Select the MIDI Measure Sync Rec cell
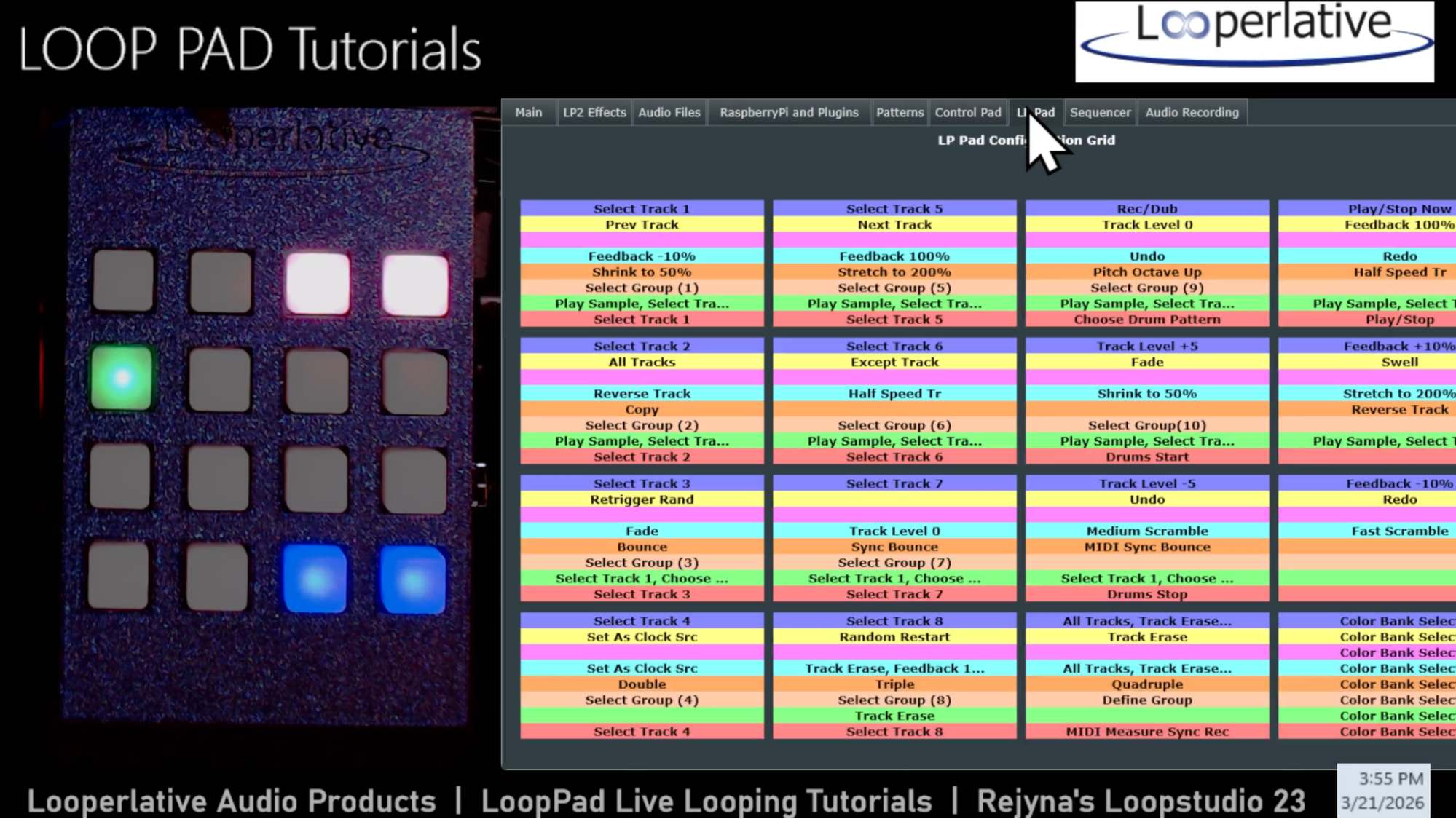 (1147, 732)
